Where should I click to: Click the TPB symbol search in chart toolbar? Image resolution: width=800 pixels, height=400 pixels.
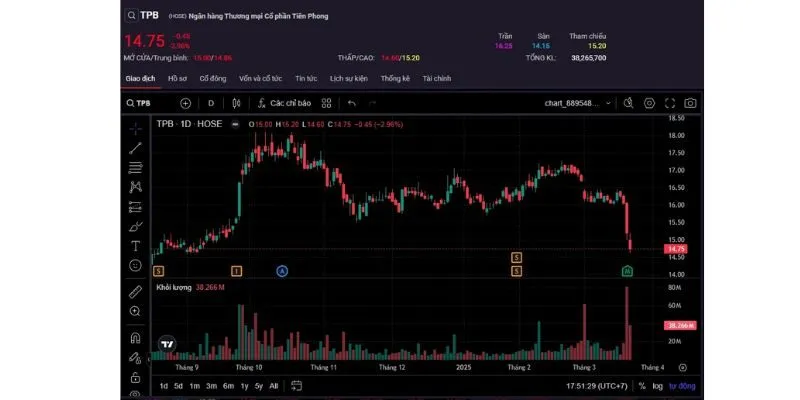139,103
